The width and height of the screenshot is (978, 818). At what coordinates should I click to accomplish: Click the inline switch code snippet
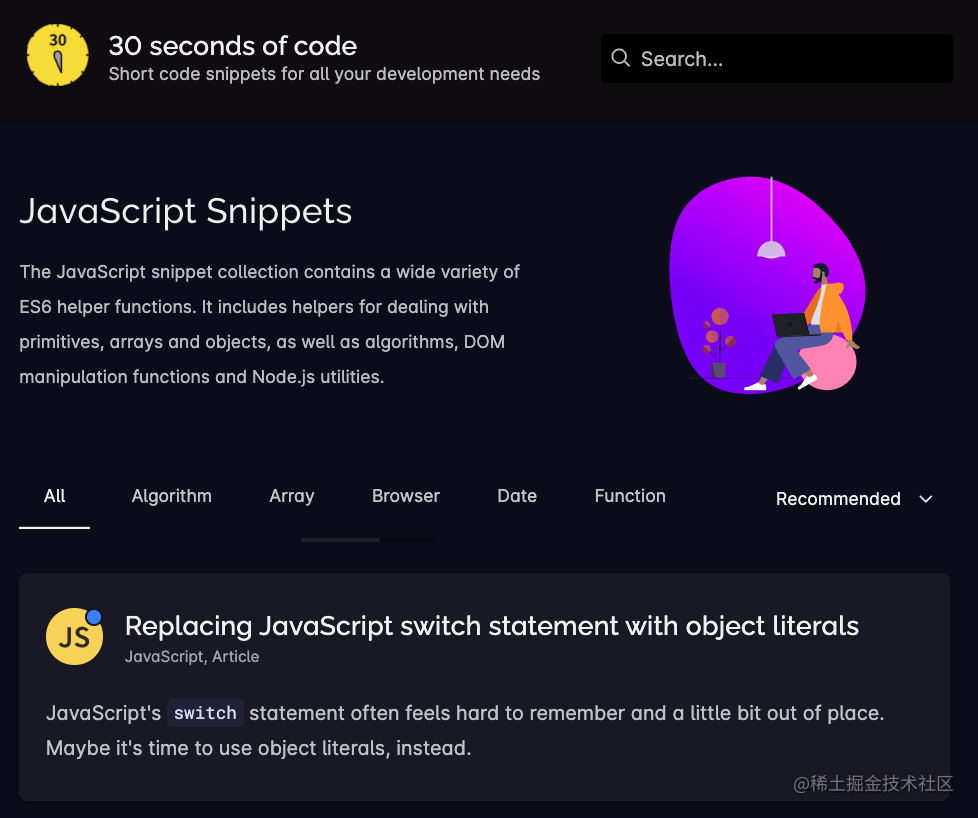coord(204,713)
